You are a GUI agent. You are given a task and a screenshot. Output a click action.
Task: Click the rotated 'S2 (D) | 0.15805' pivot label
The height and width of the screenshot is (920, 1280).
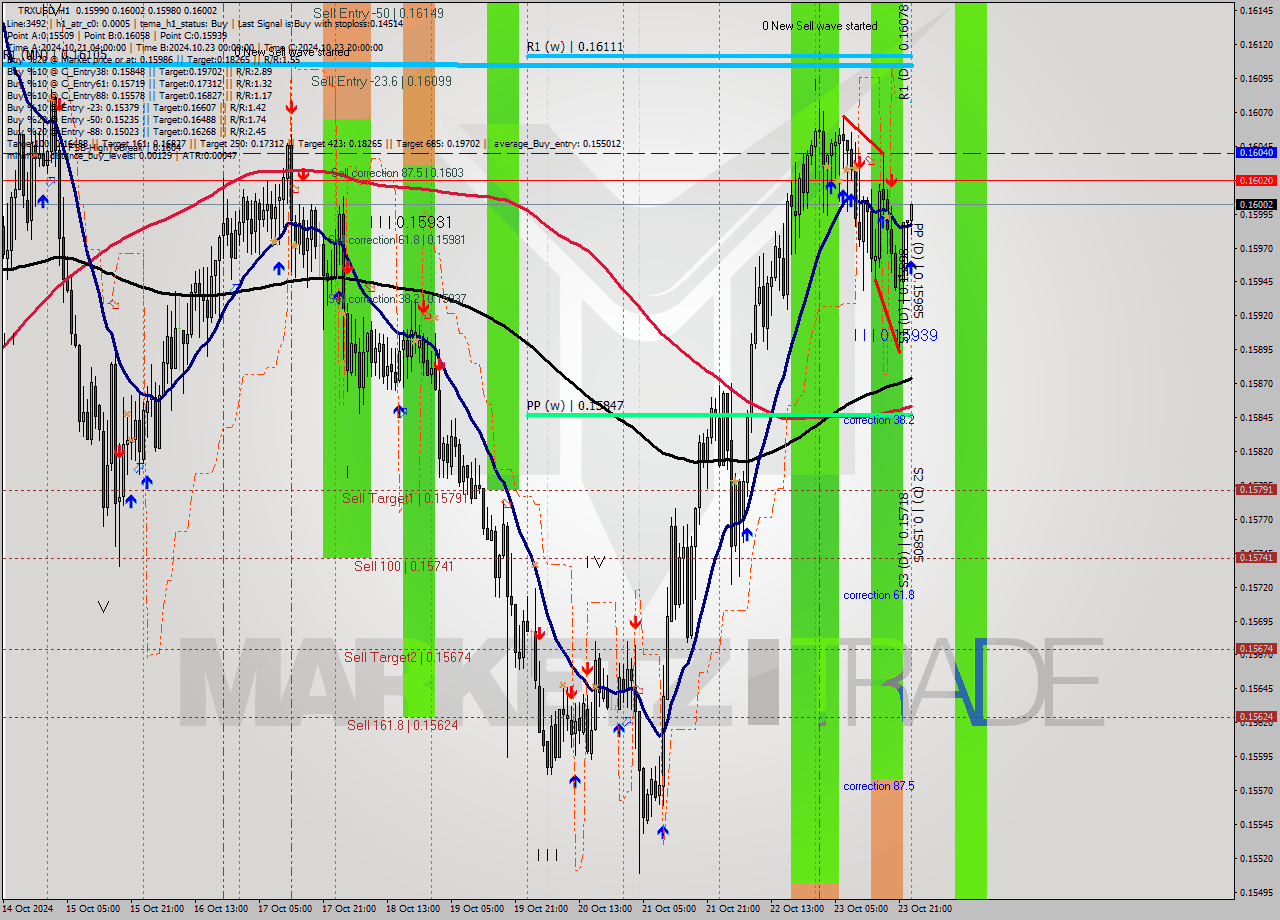point(917,514)
